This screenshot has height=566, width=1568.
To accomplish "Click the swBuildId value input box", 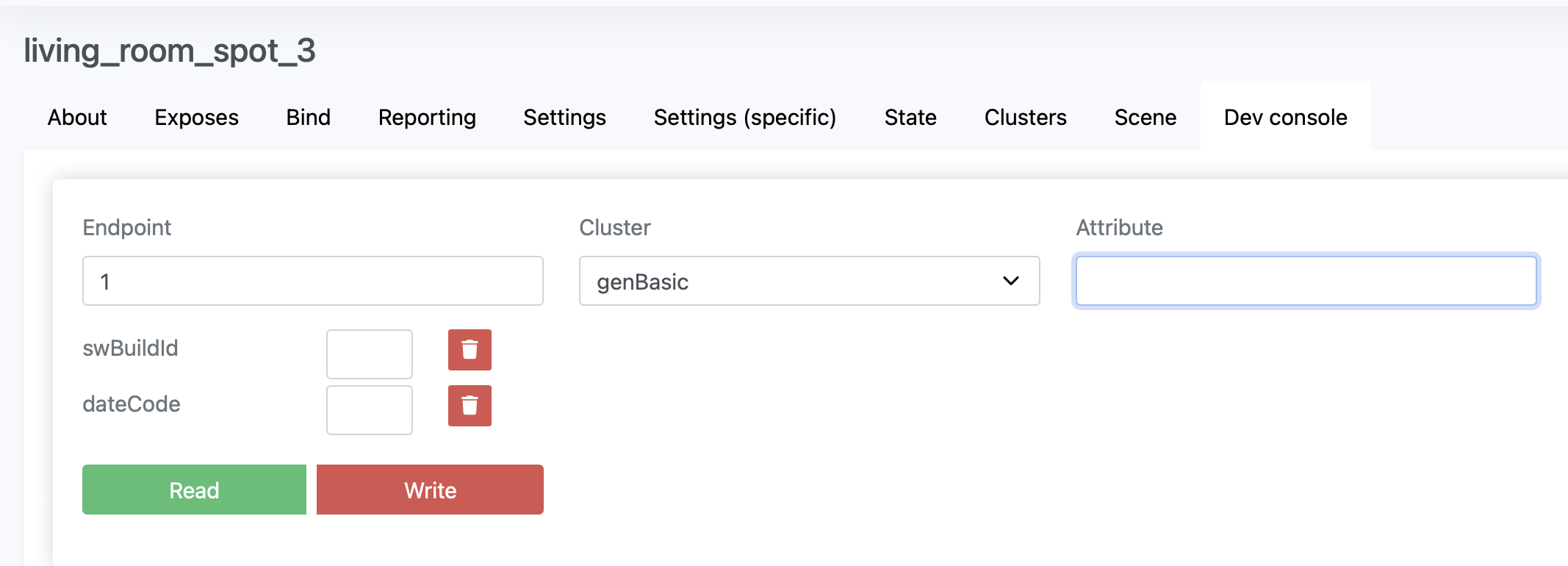I will click(x=369, y=354).
